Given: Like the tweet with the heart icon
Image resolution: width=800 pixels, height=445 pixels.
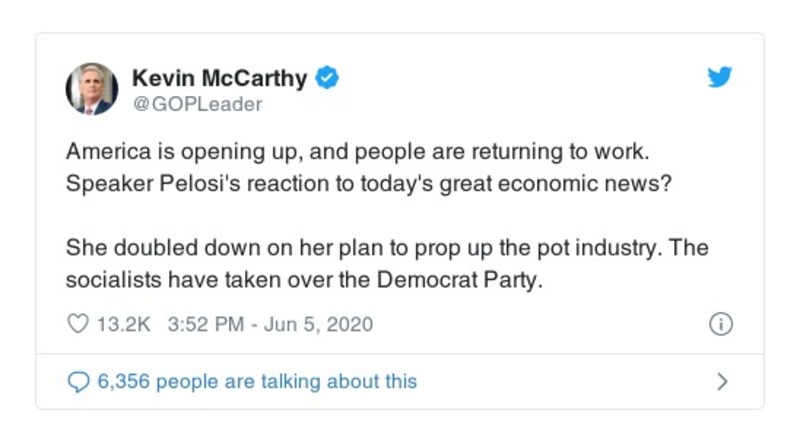Looking at the screenshot, I should click(x=77, y=324).
